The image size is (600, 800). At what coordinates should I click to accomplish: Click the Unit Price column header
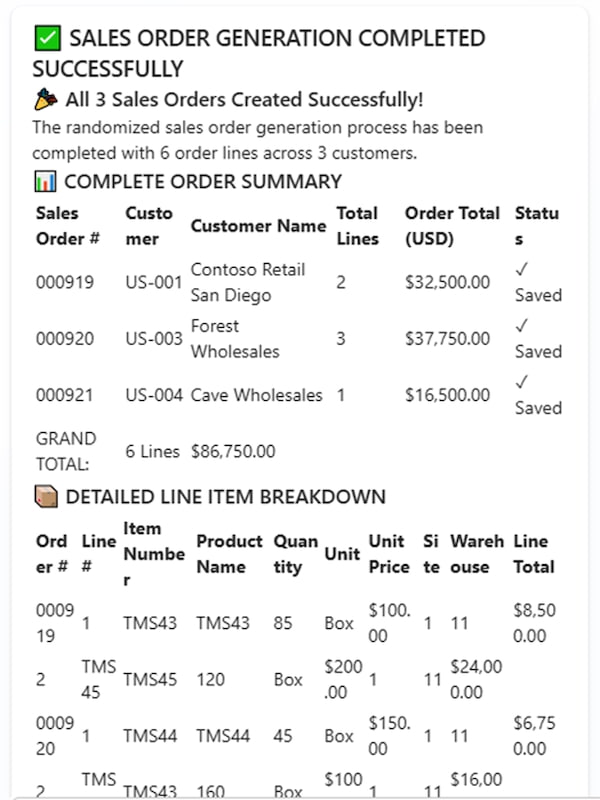388,554
